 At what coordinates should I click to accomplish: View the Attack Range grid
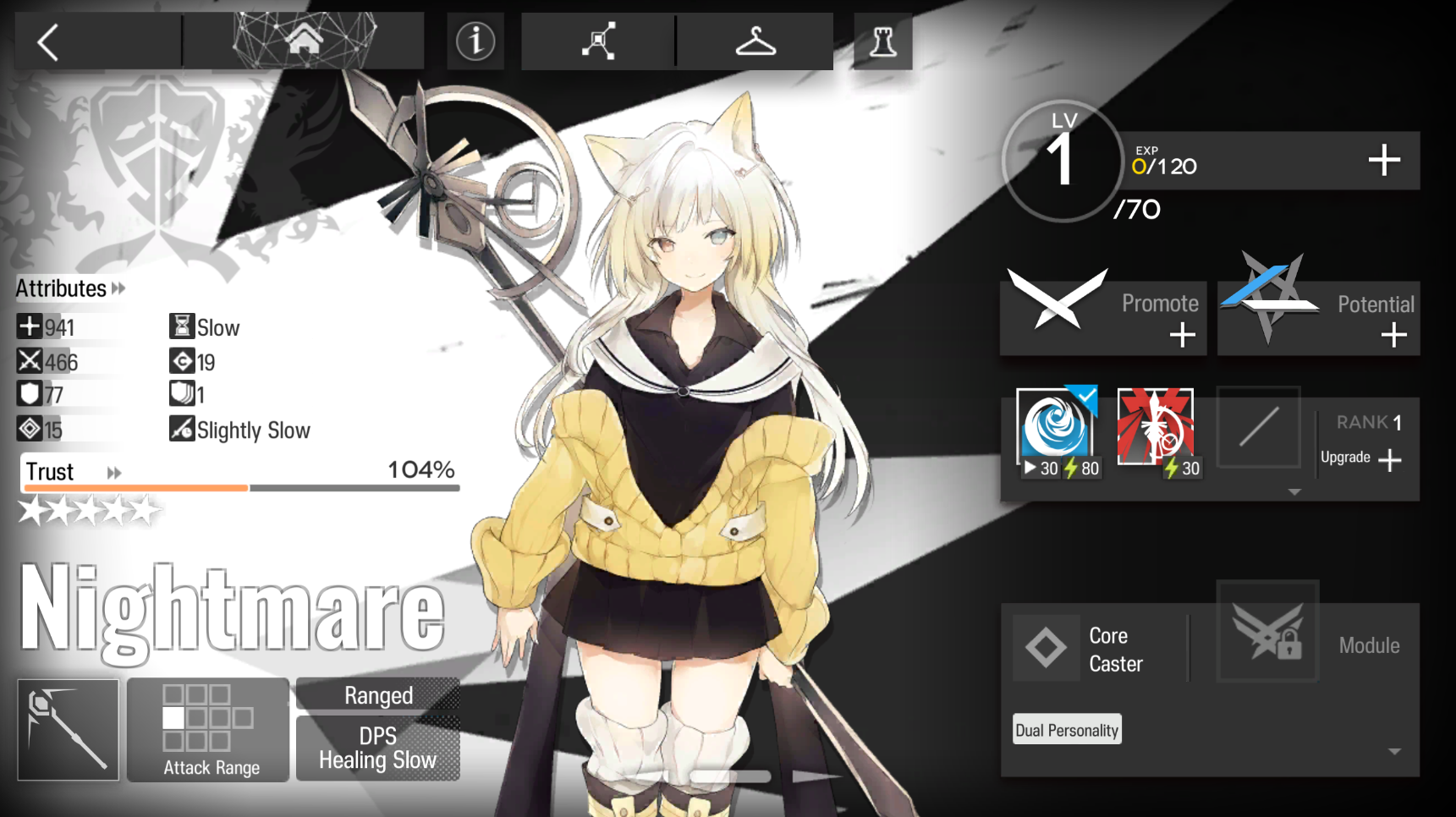coord(208,729)
